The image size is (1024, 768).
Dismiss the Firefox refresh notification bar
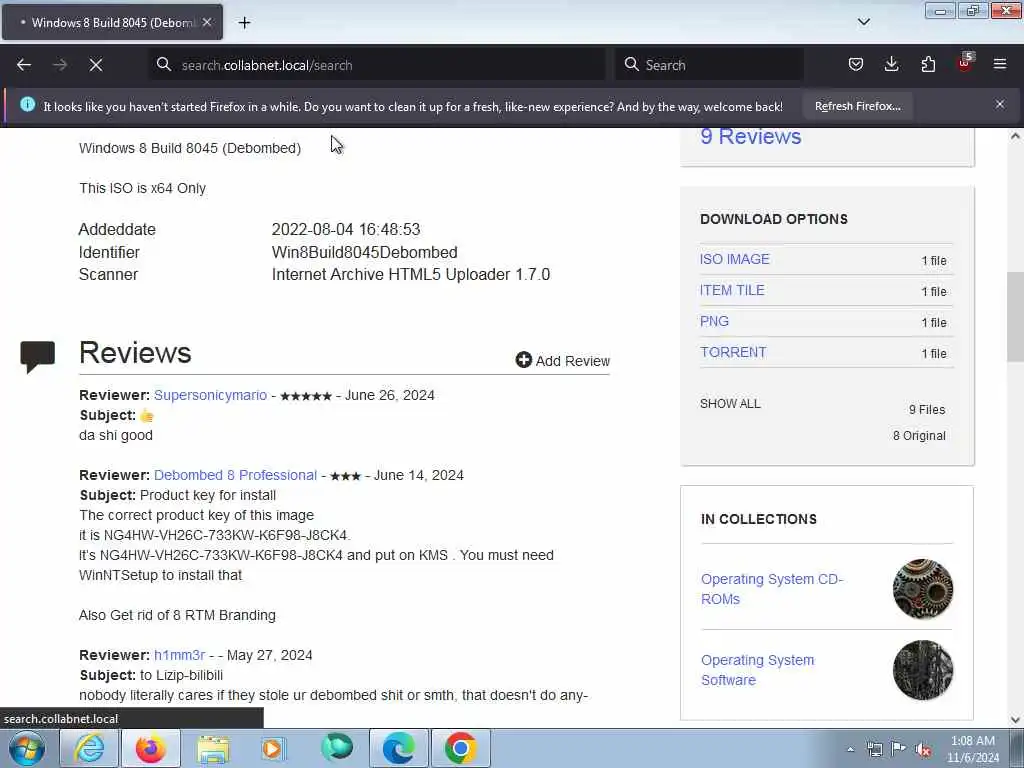tap(1000, 104)
